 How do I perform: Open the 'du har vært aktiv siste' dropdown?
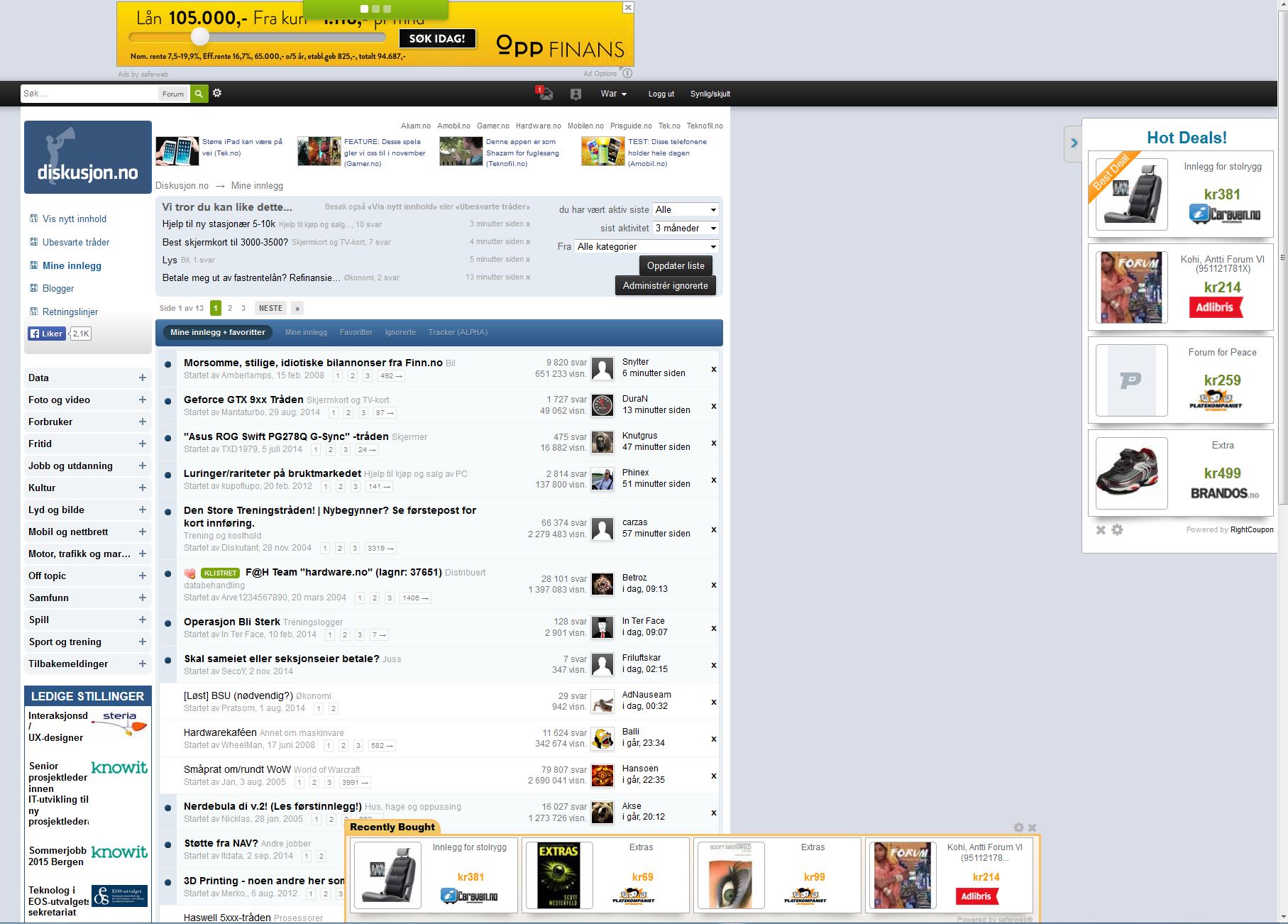point(686,209)
